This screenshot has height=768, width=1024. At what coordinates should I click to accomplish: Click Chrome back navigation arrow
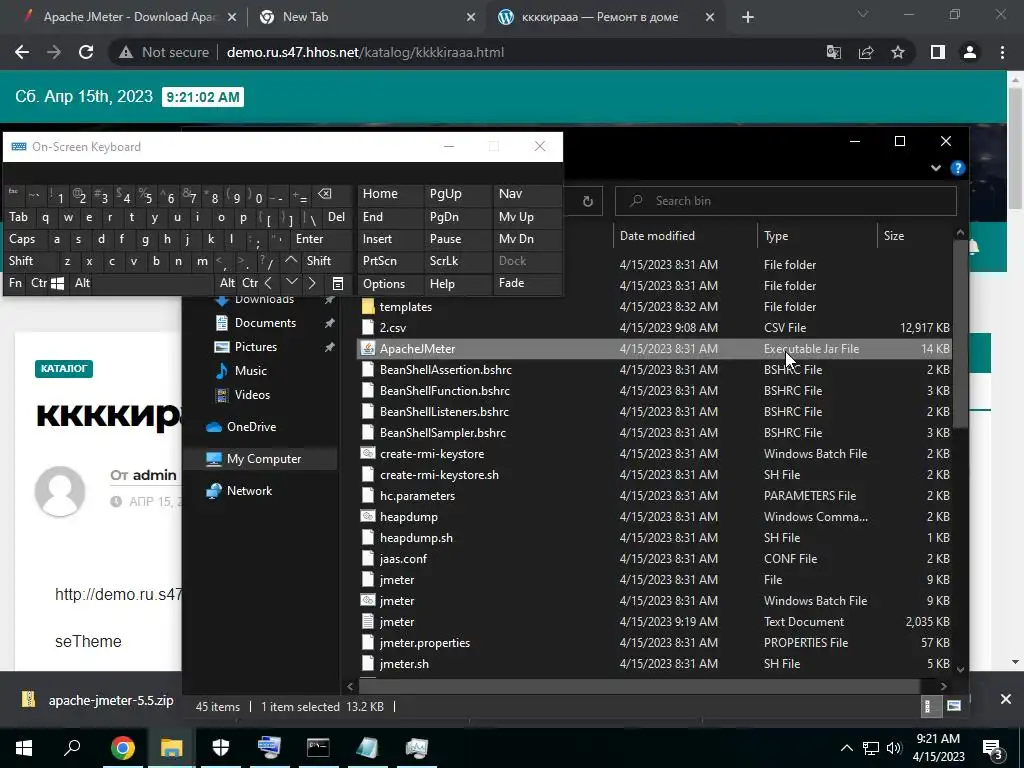tap(22, 53)
